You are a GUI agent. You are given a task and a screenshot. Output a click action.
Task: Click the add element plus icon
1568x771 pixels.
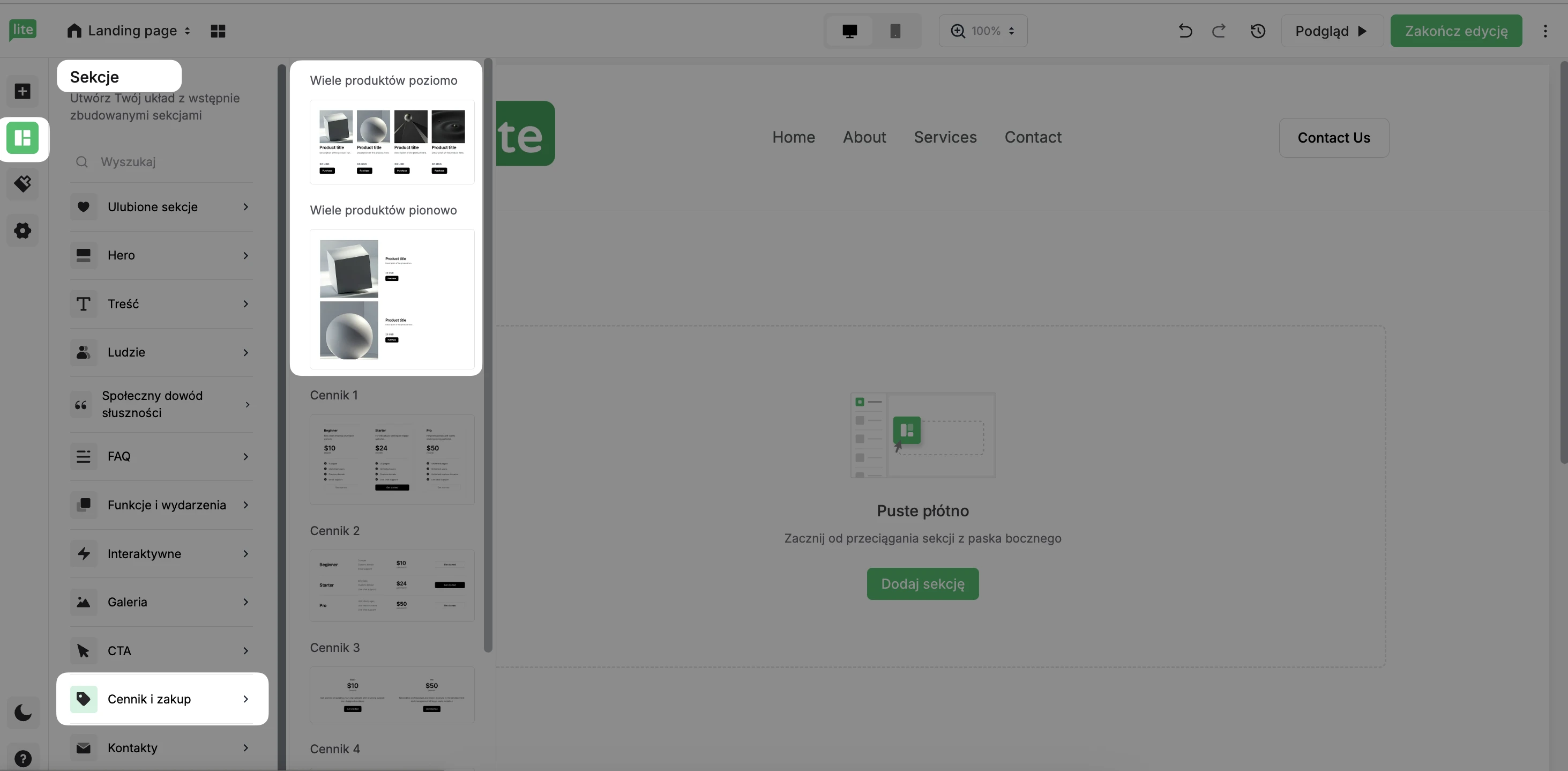tap(23, 91)
